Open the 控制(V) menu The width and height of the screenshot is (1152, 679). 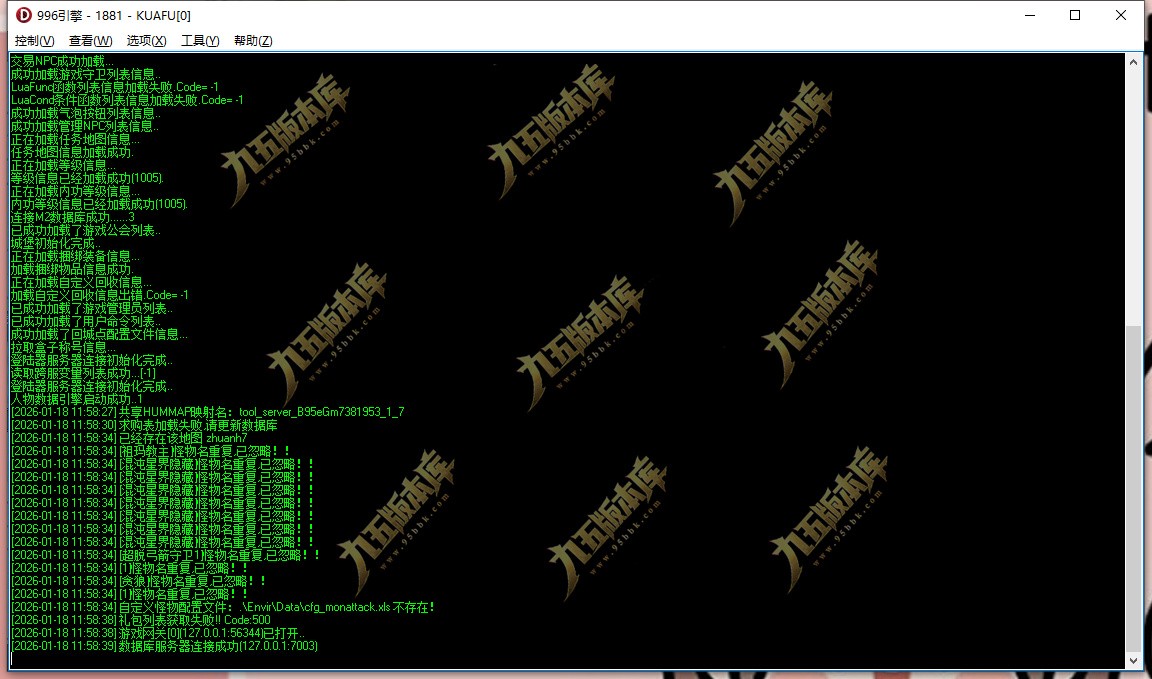[35, 40]
